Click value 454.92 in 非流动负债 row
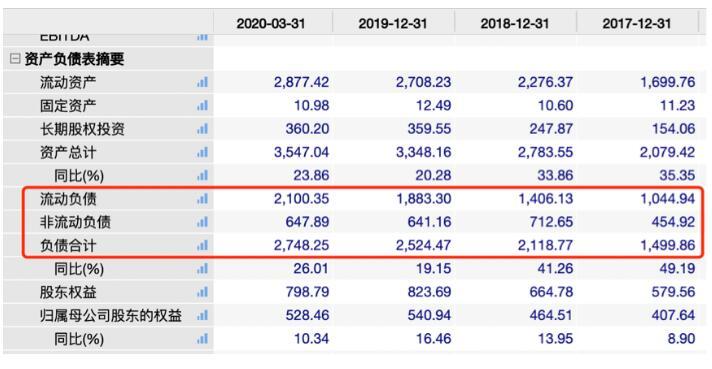This screenshot has height=369, width=712. (x=673, y=222)
